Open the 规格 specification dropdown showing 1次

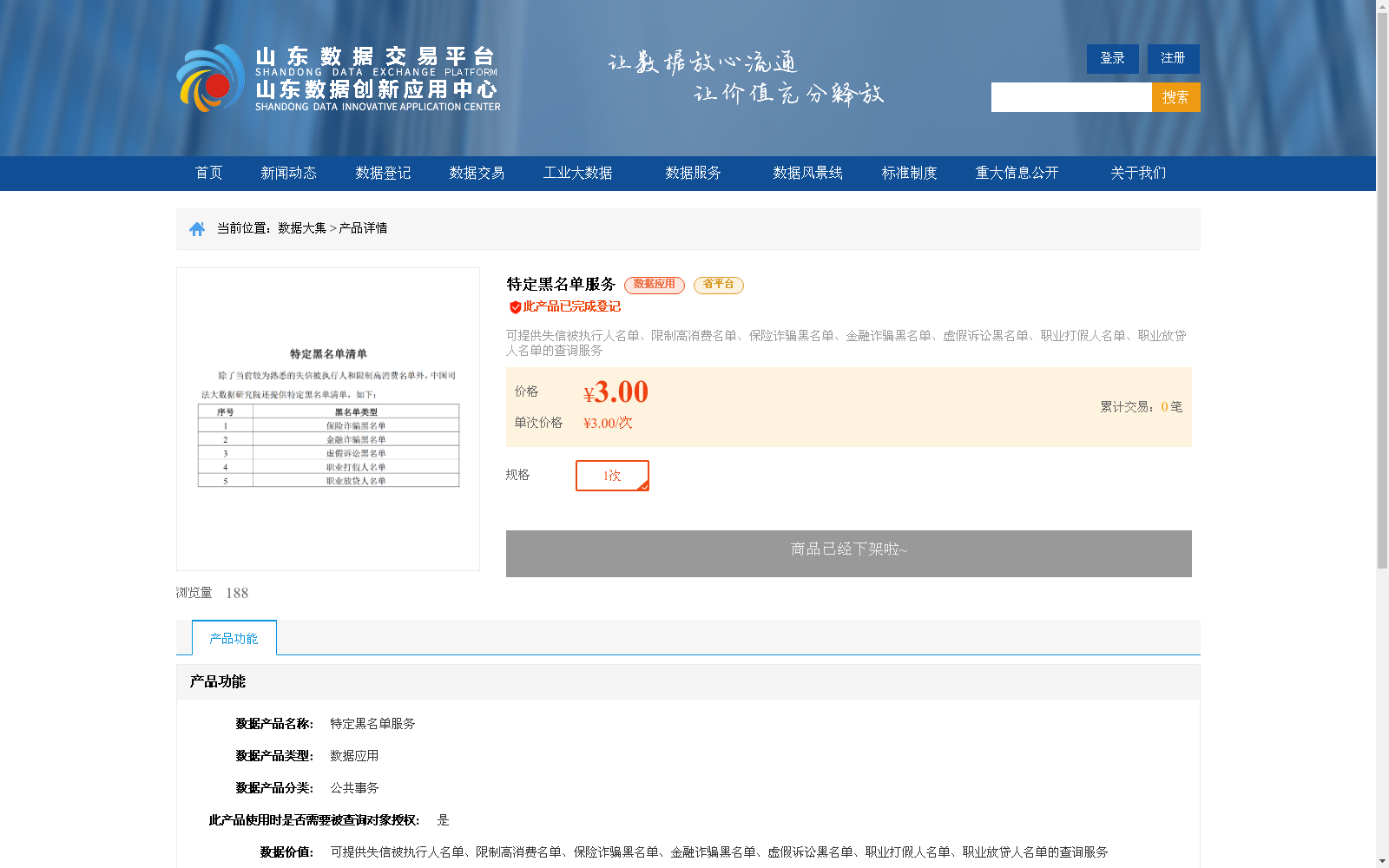tap(612, 476)
